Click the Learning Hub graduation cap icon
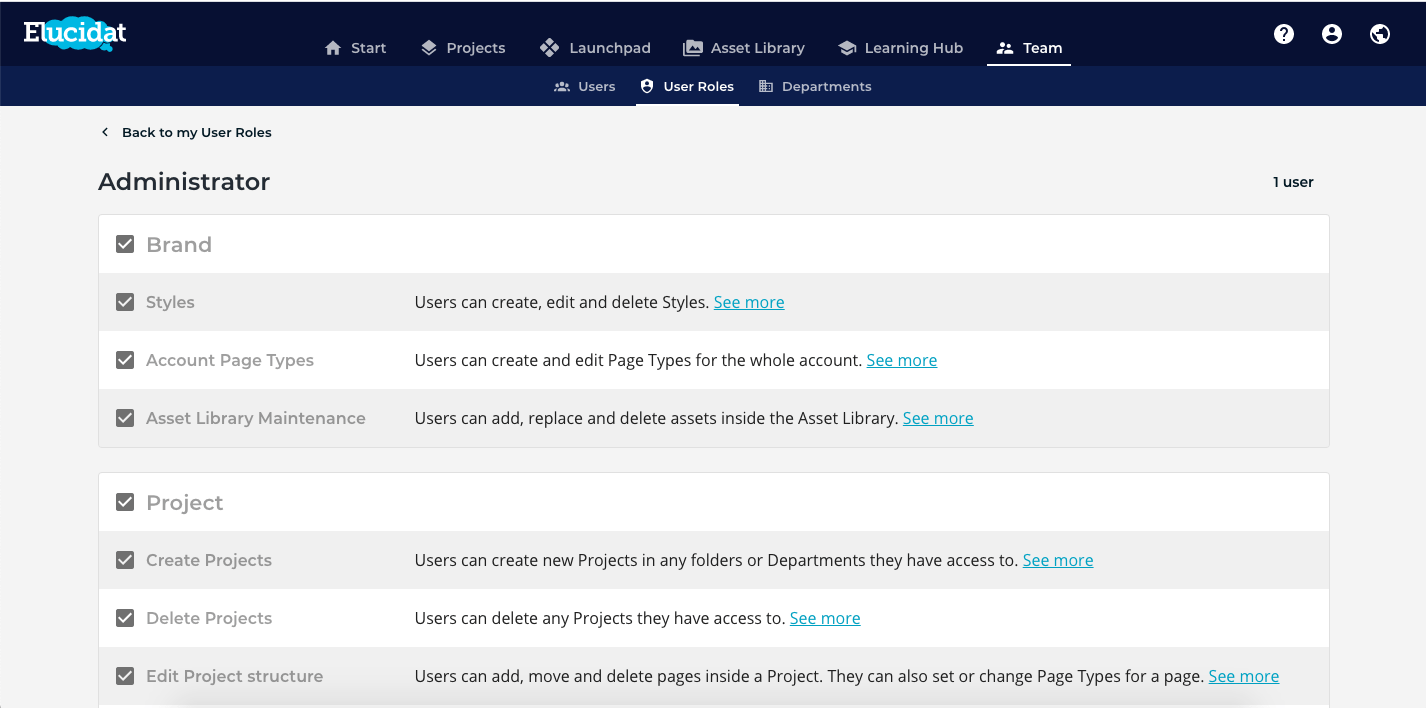 click(847, 48)
